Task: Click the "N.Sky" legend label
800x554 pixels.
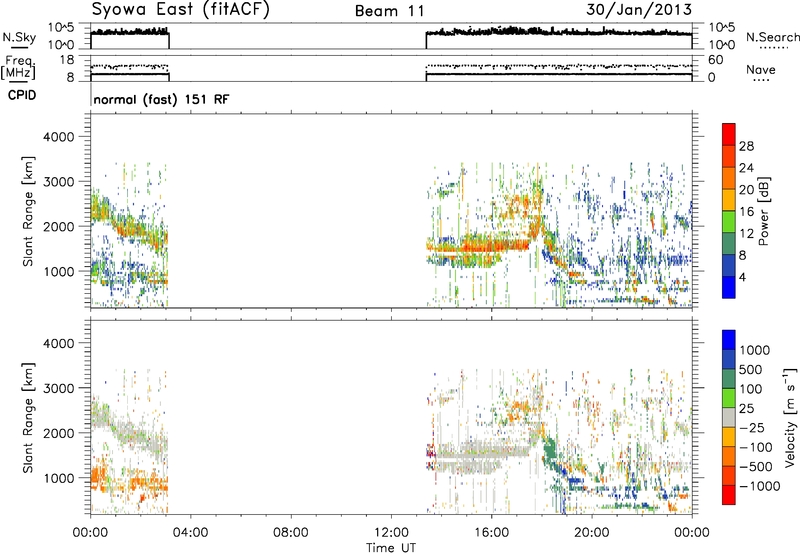Action: click(x=19, y=37)
